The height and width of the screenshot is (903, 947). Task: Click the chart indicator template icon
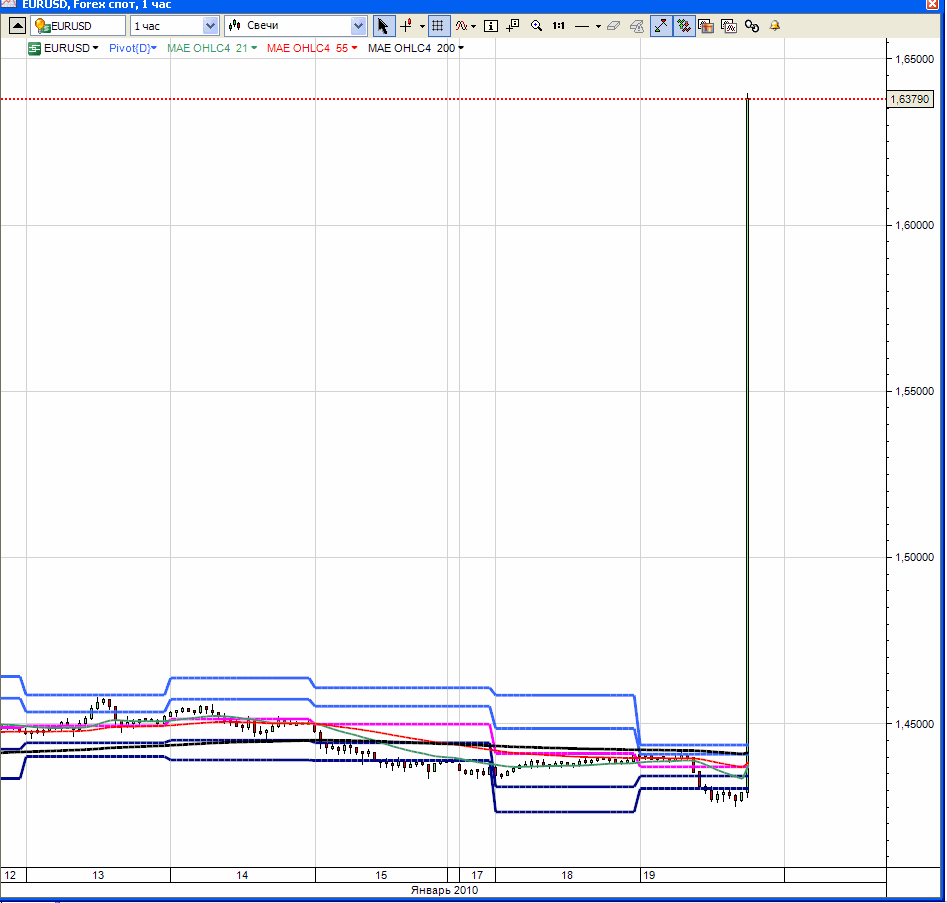(729, 26)
